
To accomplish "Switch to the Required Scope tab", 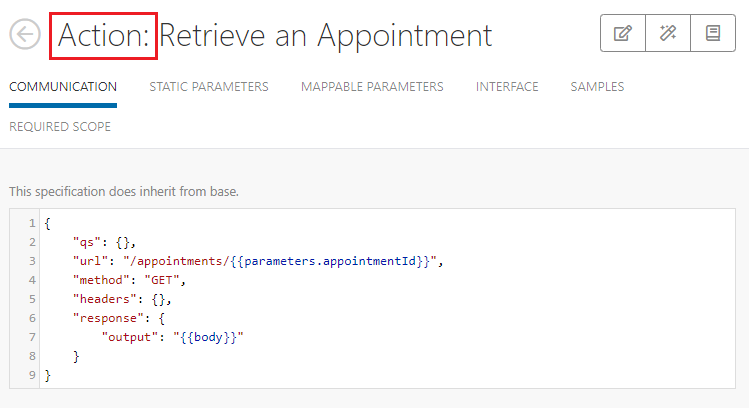I will [x=60, y=127].
